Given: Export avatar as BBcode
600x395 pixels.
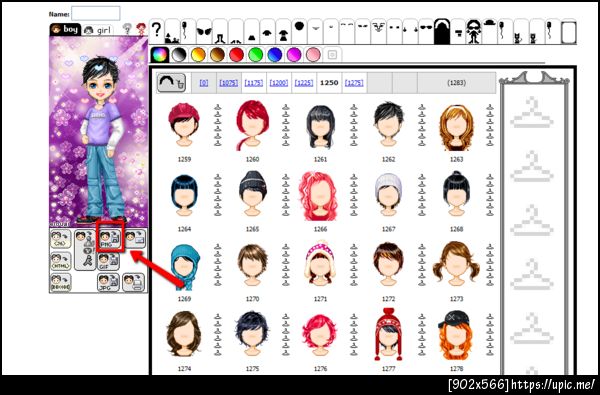Looking at the screenshot, I should [61, 282].
